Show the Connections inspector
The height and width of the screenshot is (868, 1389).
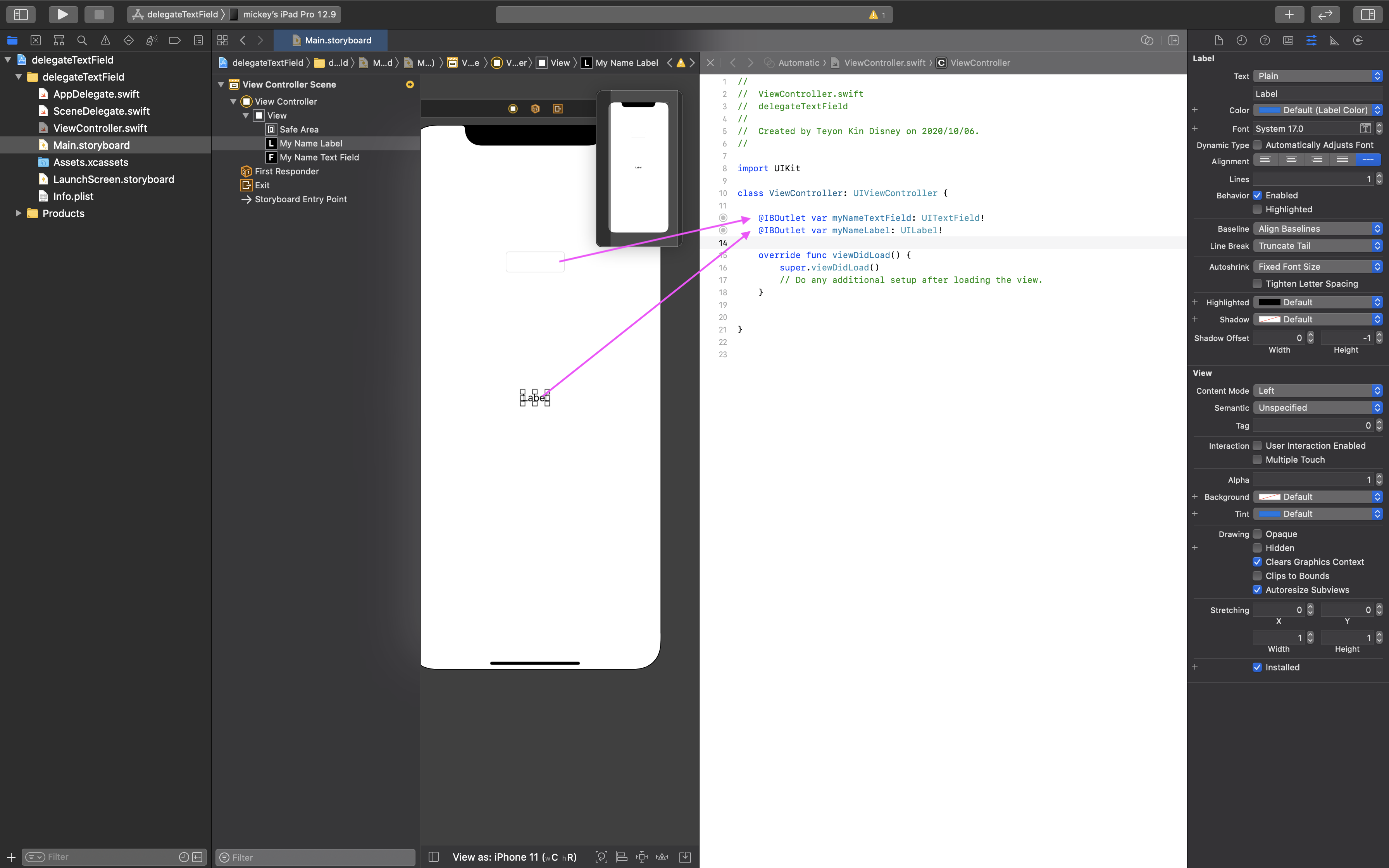point(1358,40)
